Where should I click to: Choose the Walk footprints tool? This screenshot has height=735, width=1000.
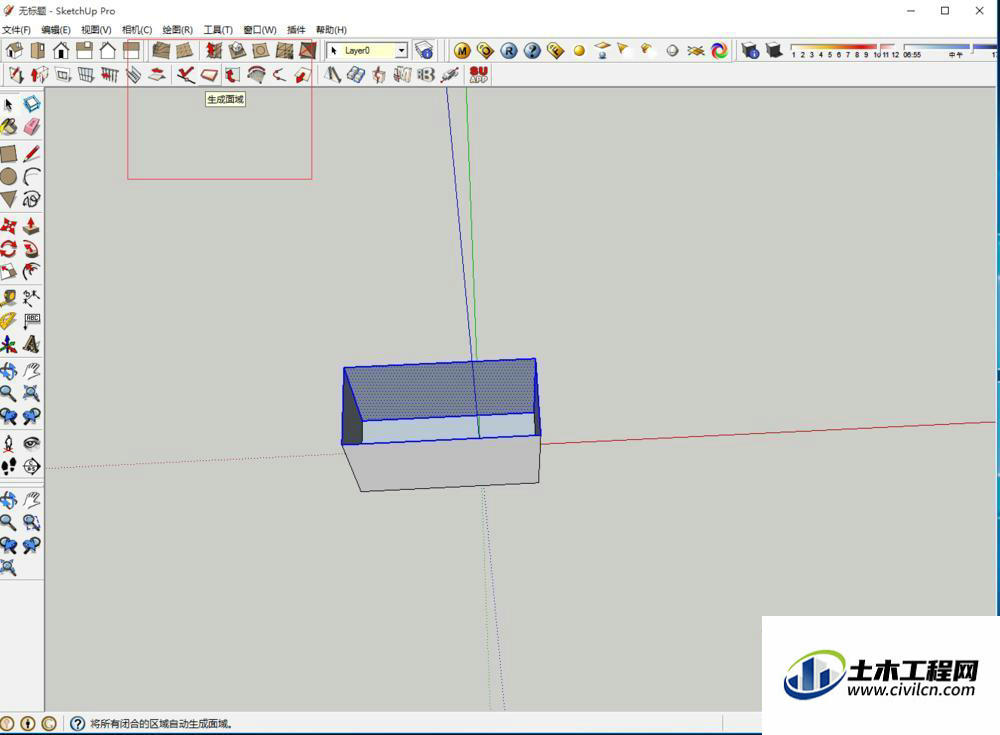(8, 466)
